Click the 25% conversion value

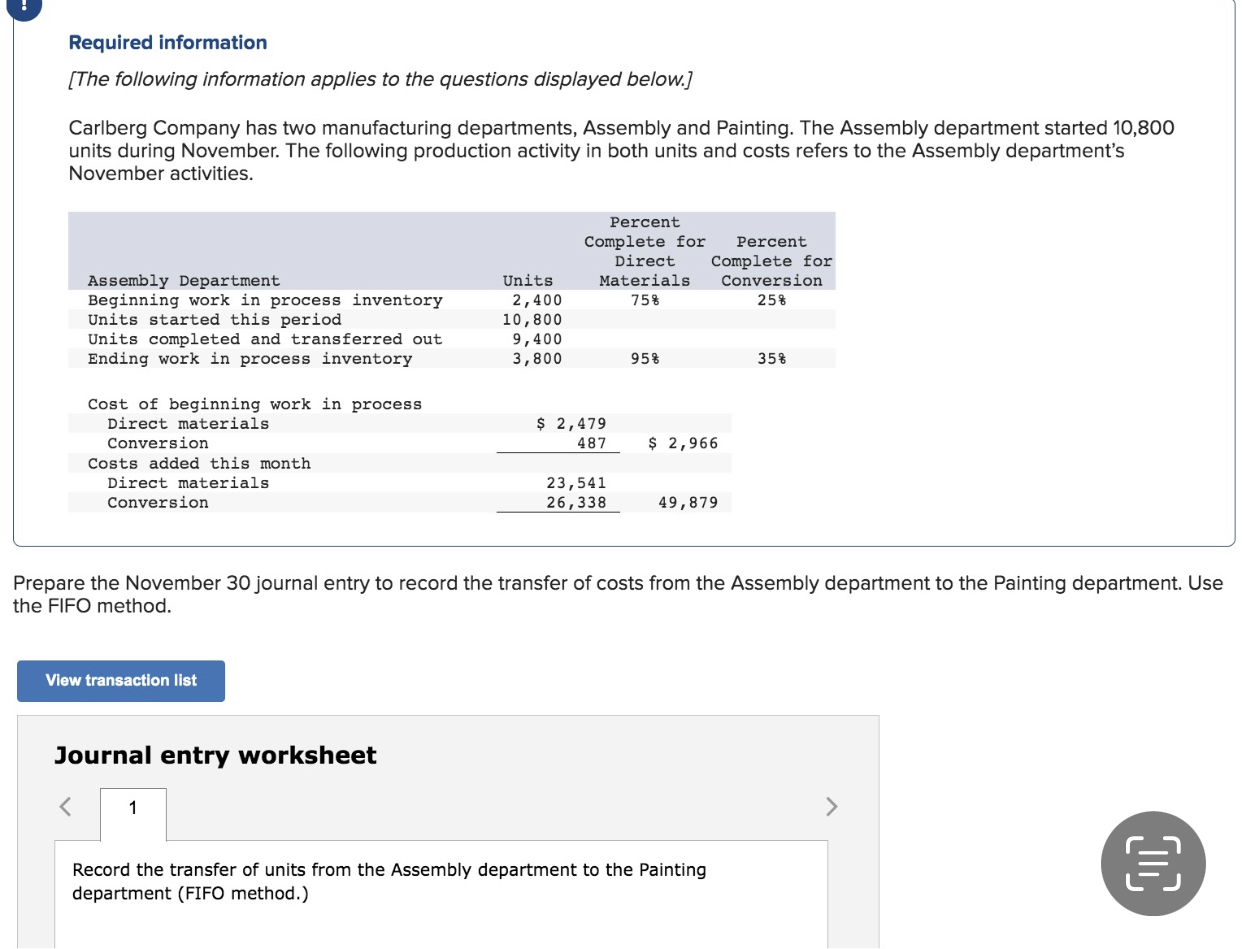click(771, 300)
